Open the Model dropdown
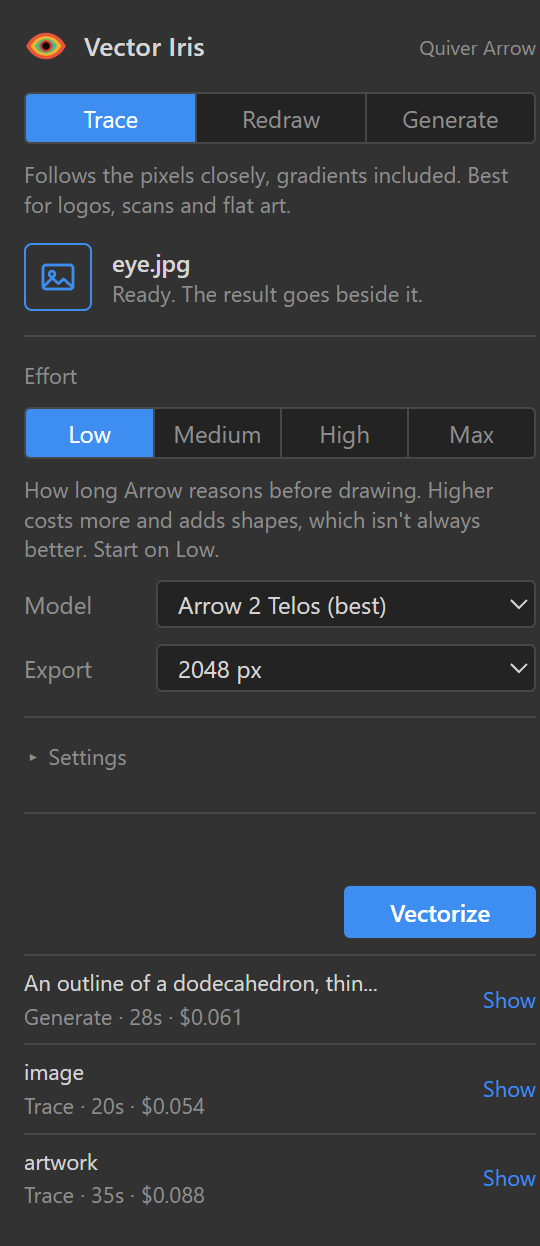540x1246 pixels. (x=346, y=605)
